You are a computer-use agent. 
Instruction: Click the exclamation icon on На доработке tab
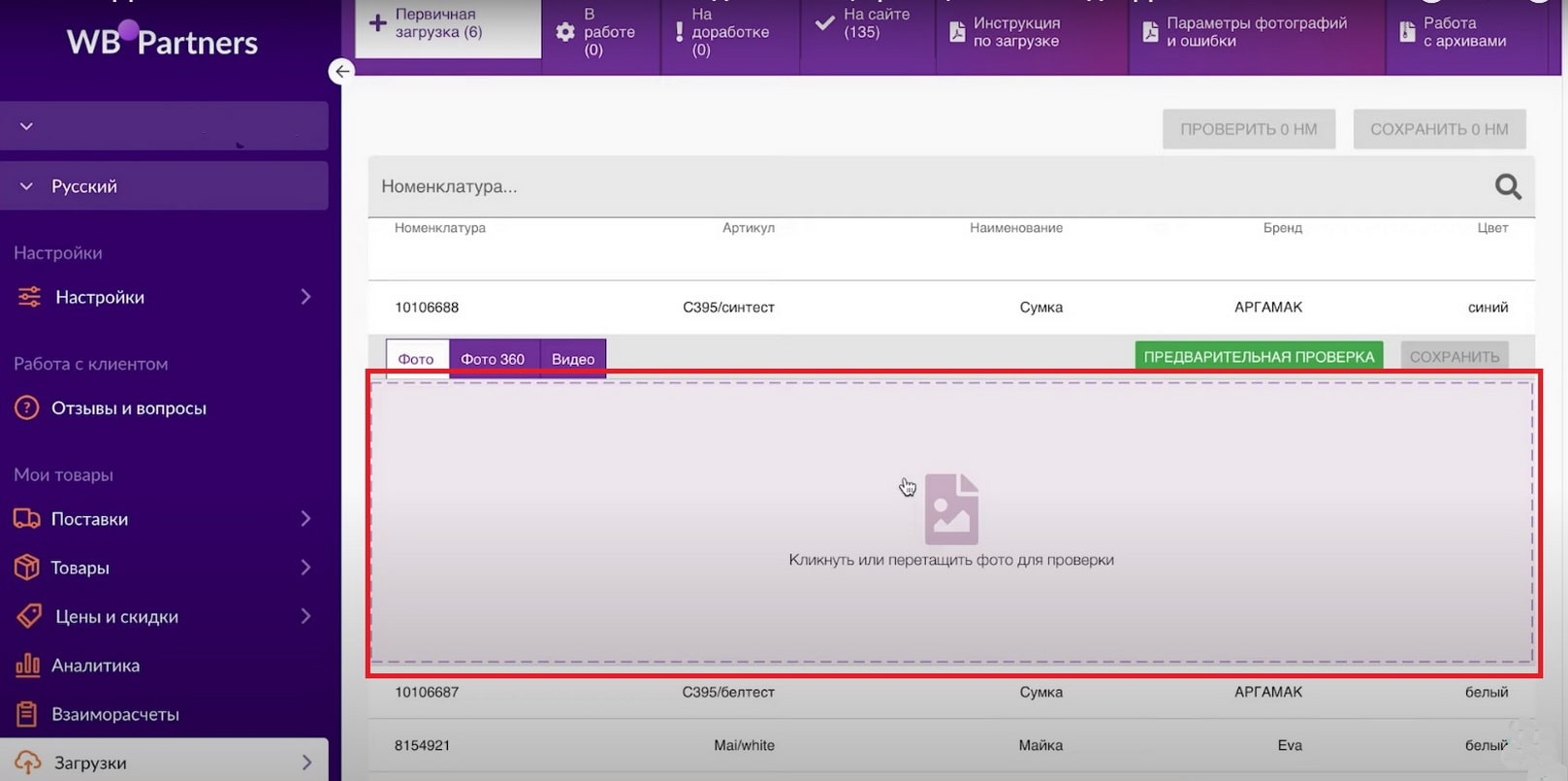coord(679,32)
